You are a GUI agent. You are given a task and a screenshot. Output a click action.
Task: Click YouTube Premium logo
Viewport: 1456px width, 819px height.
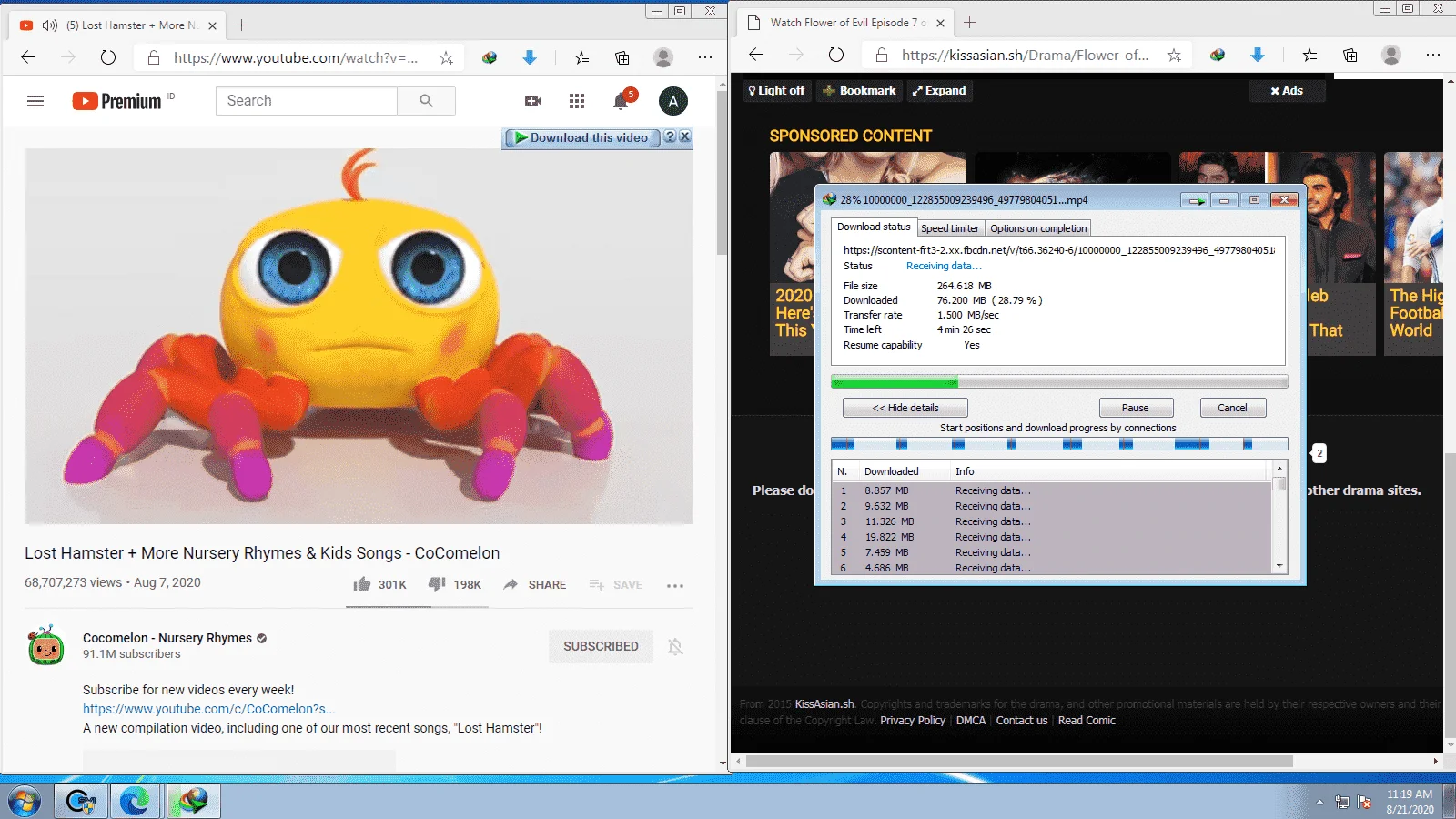tap(116, 101)
